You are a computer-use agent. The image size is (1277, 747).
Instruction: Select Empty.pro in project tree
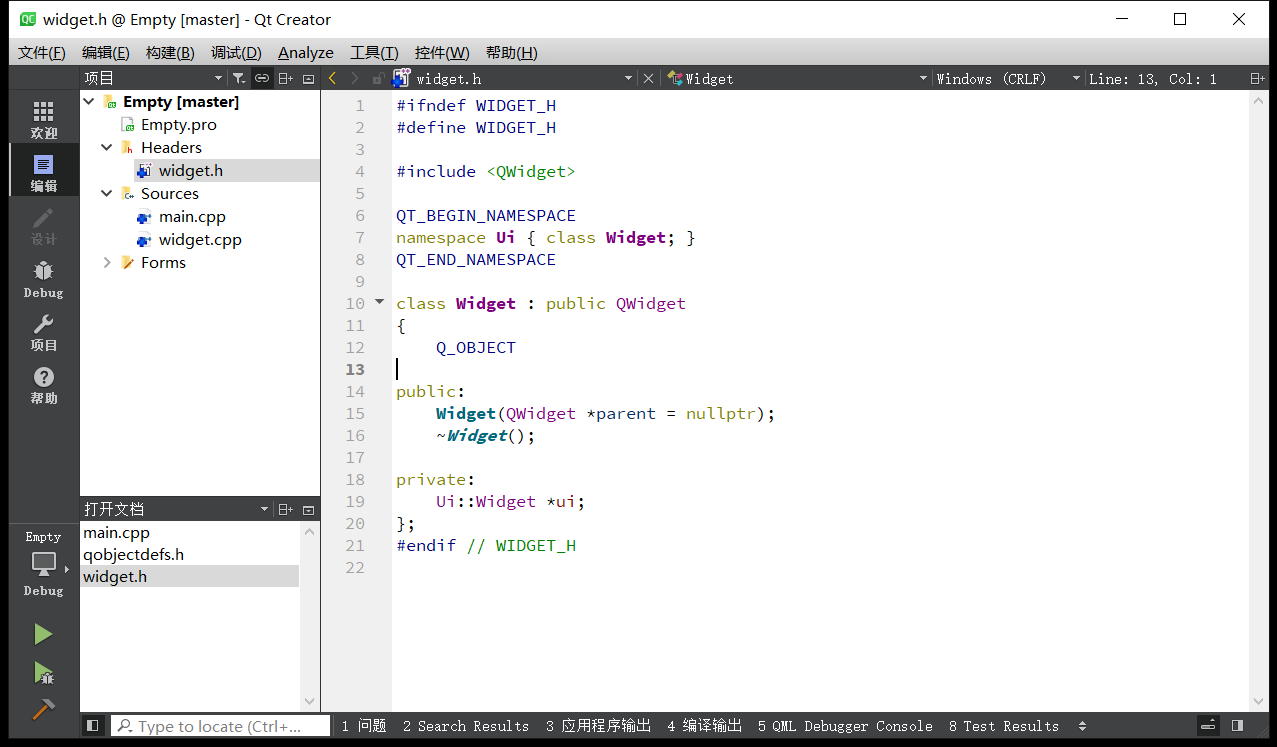(178, 125)
